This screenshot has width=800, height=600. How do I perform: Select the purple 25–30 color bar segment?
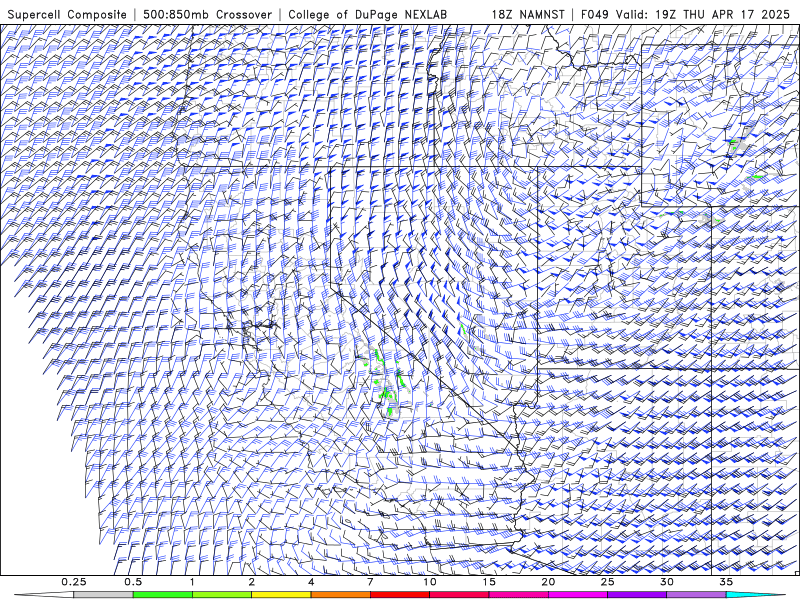(637, 595)
